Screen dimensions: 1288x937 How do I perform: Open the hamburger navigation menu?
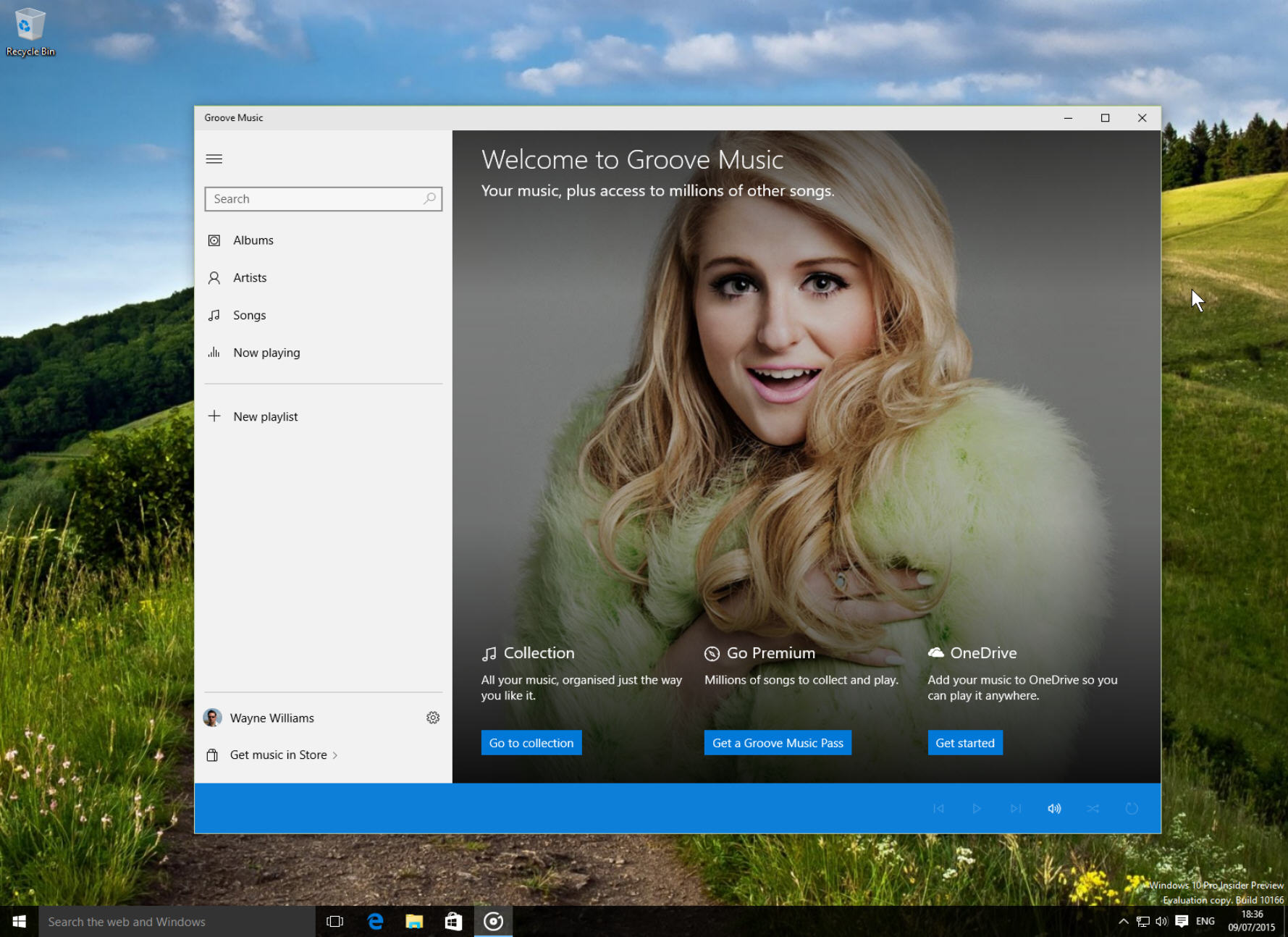214,159
